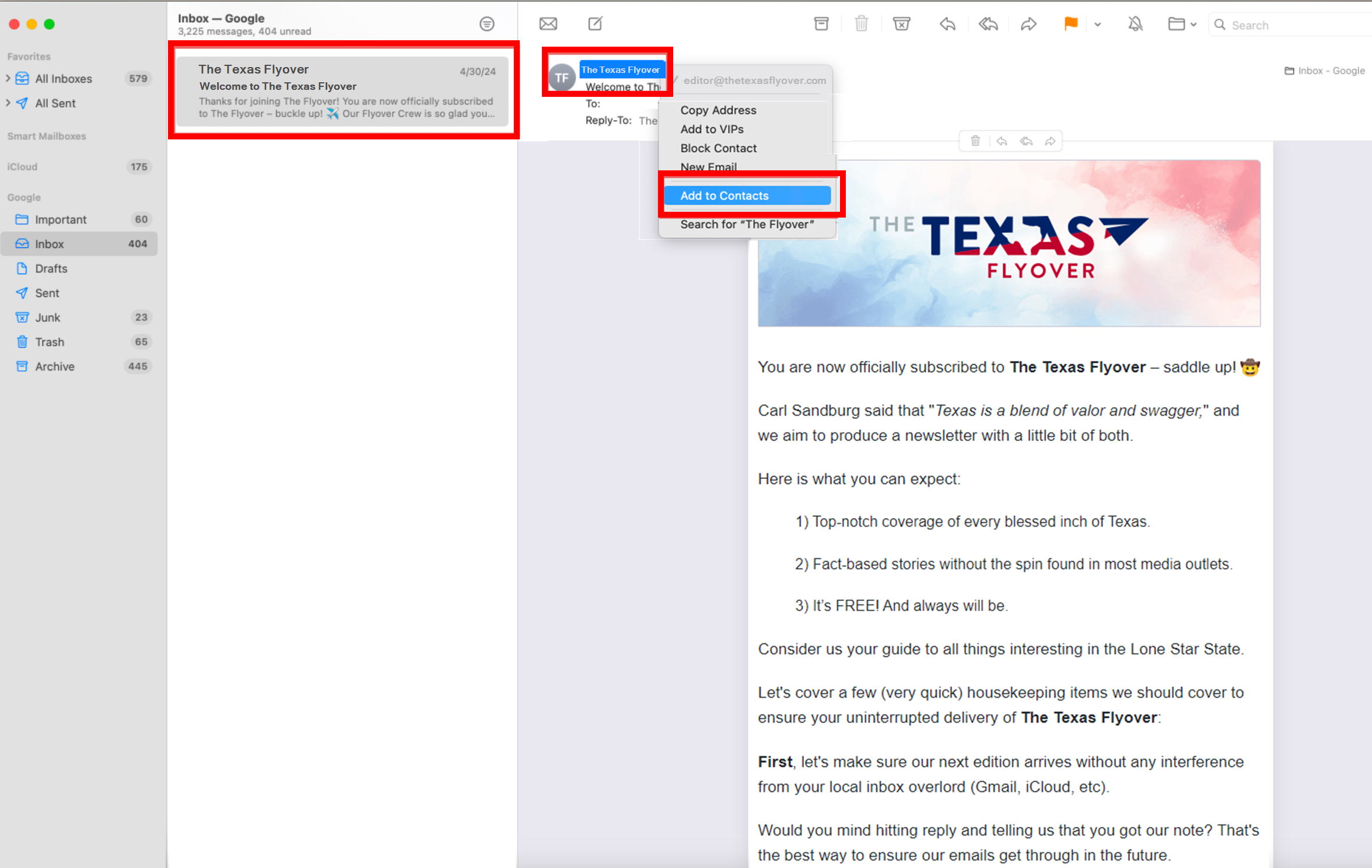Open the Junk mailbox

(x=80, y=317)
